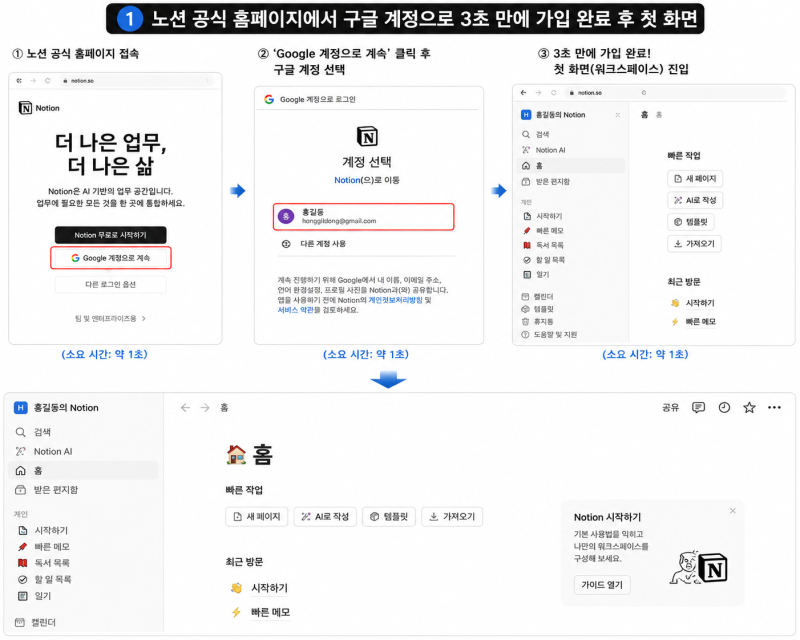This screenshot has height=640, width=800.
Task: Open 일기 page in the large workspace sidebar
Action: 35,596
